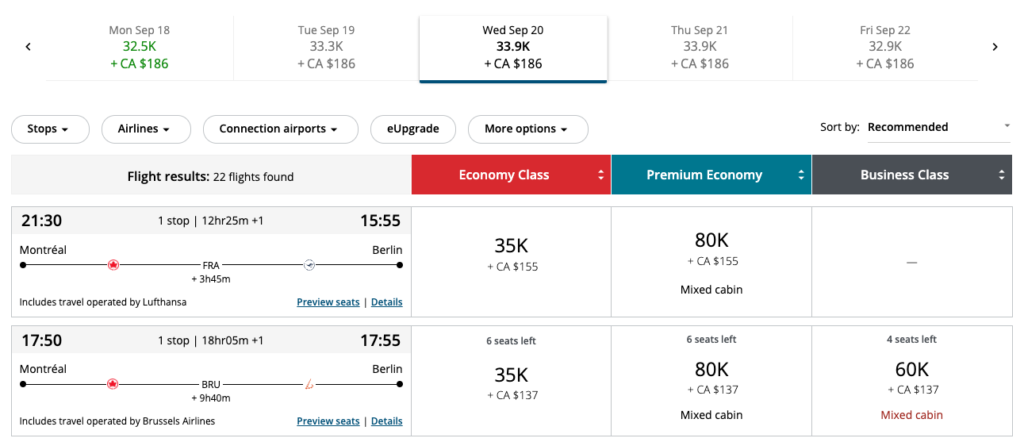Viewport: 1024px width, 442px height.
Task: Toggle the eUpgrade filter button
Action: point(412,129)
